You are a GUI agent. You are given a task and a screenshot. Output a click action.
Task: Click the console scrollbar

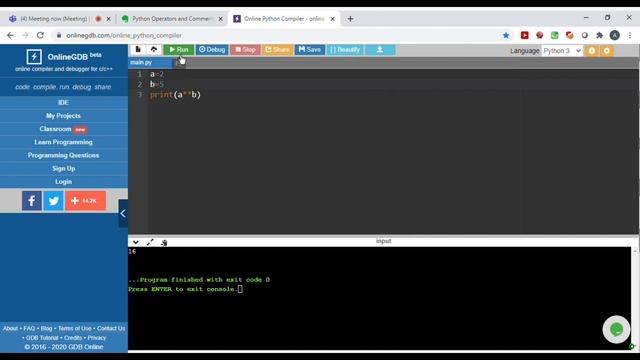point(635,298)
